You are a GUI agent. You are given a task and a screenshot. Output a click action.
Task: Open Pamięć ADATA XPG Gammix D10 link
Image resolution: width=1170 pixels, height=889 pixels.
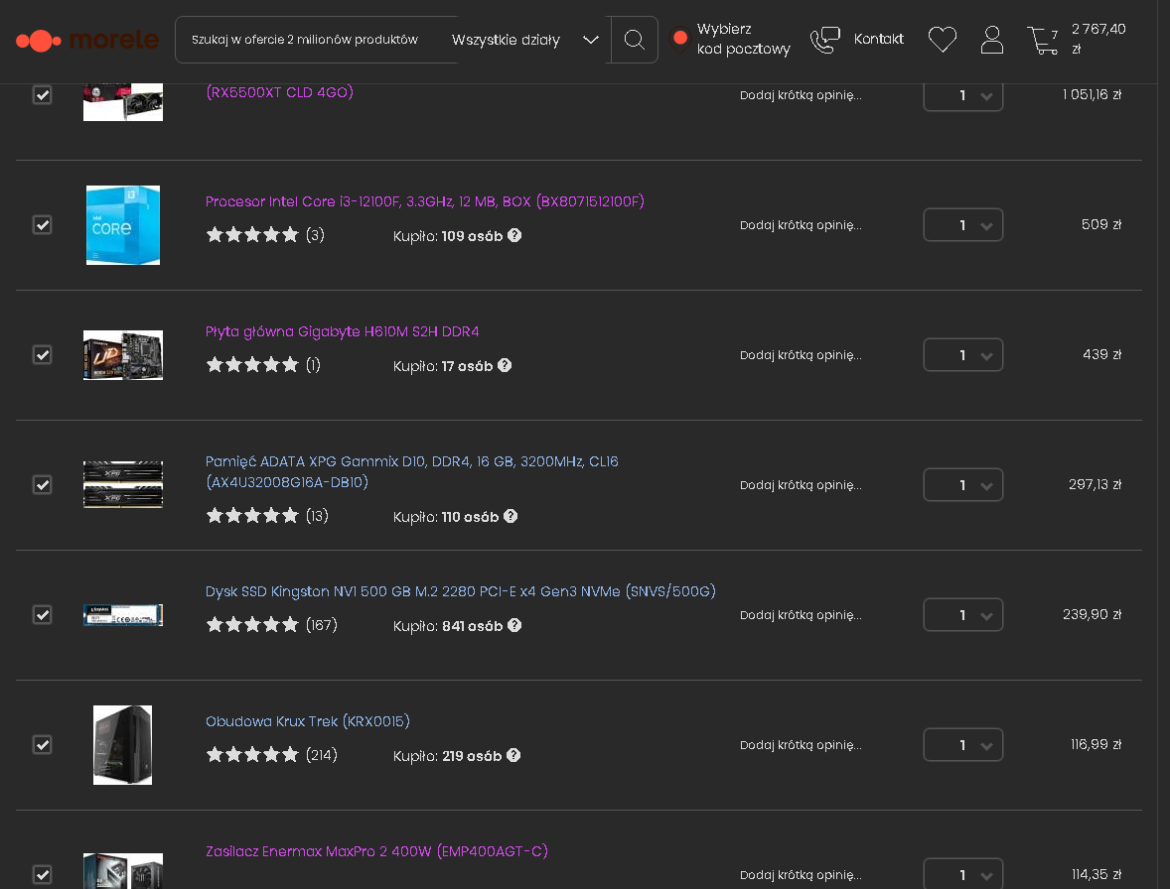pos(412,472)
